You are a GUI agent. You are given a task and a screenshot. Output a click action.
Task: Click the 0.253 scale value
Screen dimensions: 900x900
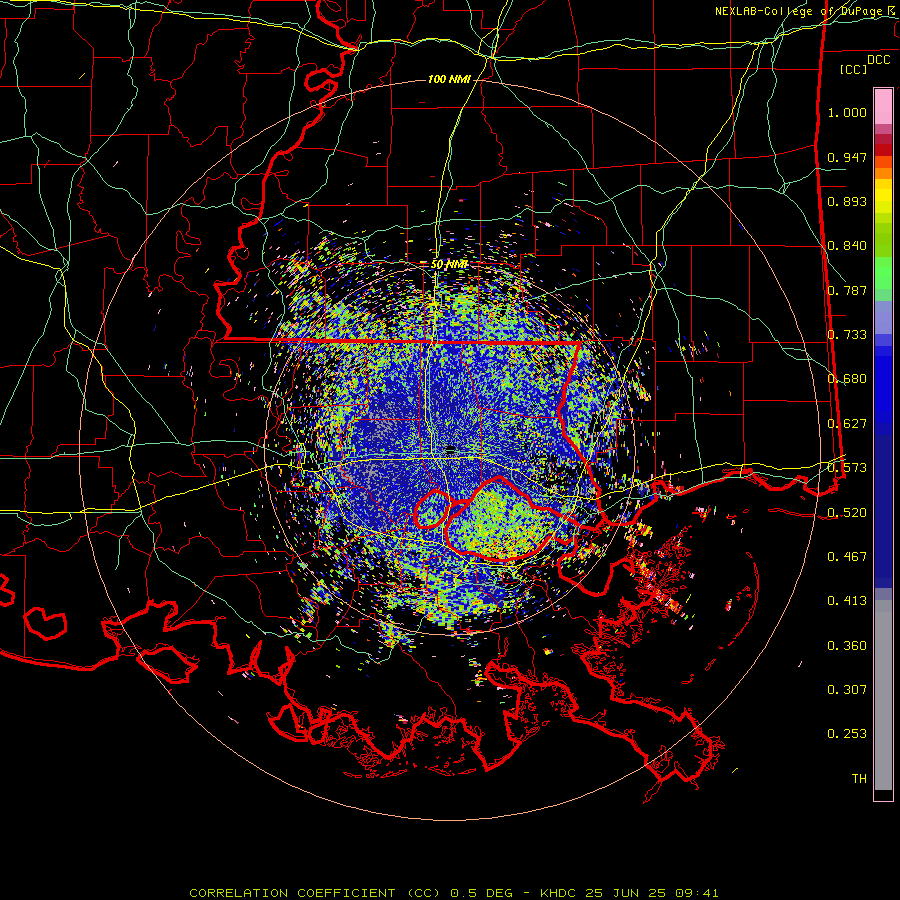(847, 734)
